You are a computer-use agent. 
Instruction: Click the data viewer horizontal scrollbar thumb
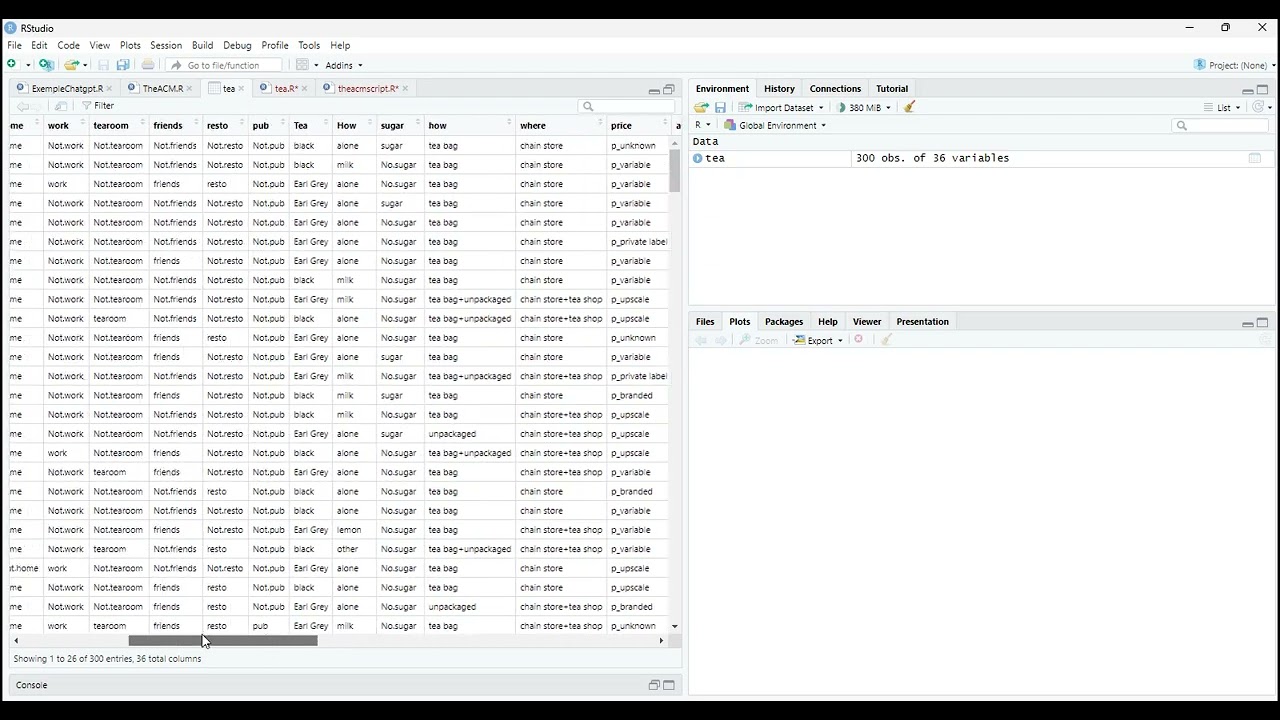tap(223, 641)
